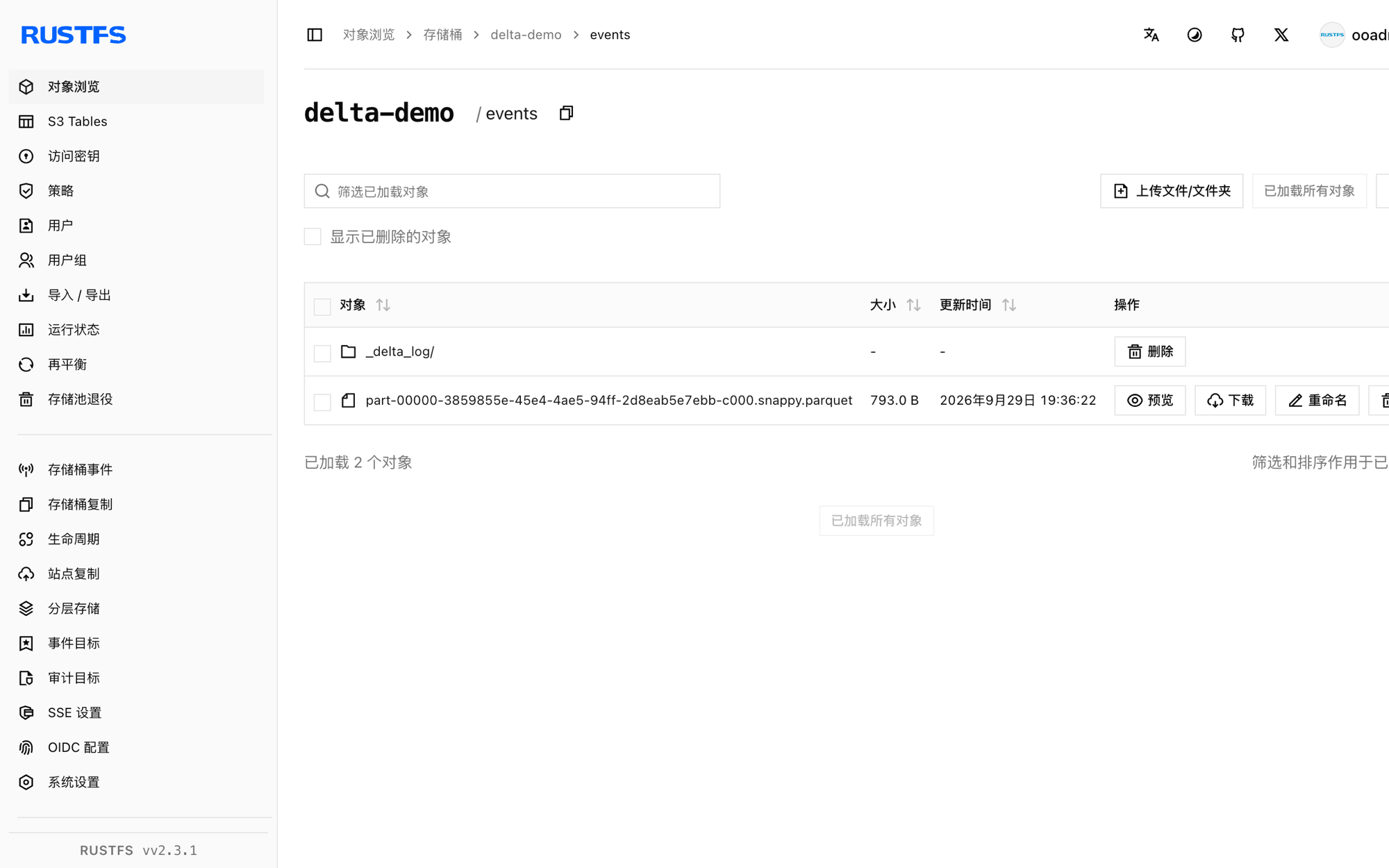Open 存储桶事件 in the sidebar
This screenshot has height=868, width=1389.
[x=136, y=470]
